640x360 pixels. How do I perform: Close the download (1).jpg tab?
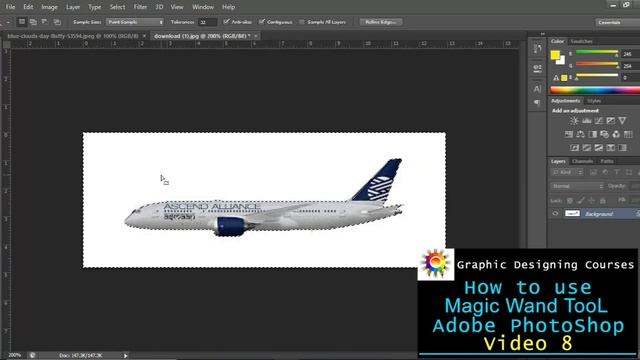[x=256, y=36]
